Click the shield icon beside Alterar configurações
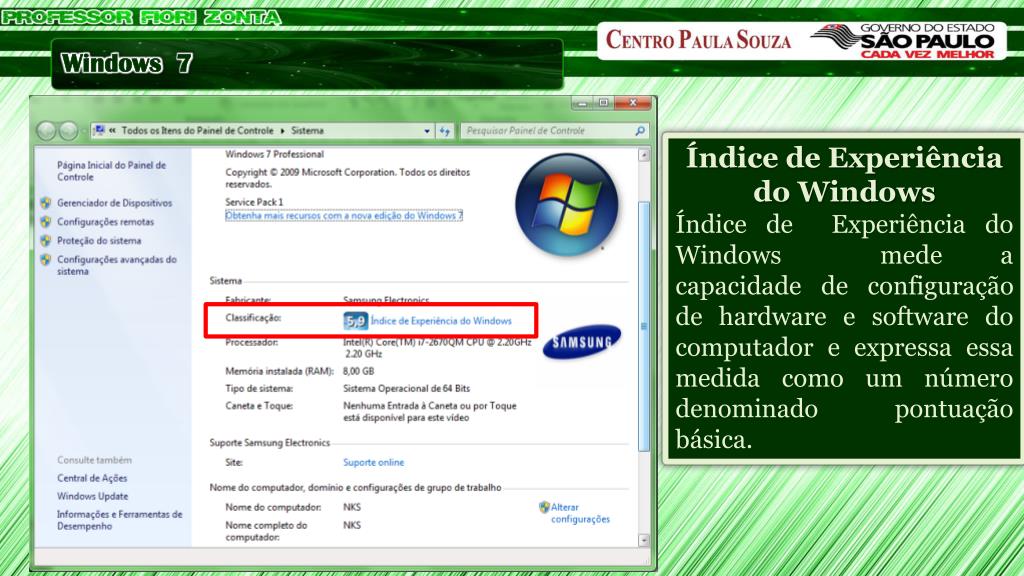The image size is (1024, 576). pos(544,507)
